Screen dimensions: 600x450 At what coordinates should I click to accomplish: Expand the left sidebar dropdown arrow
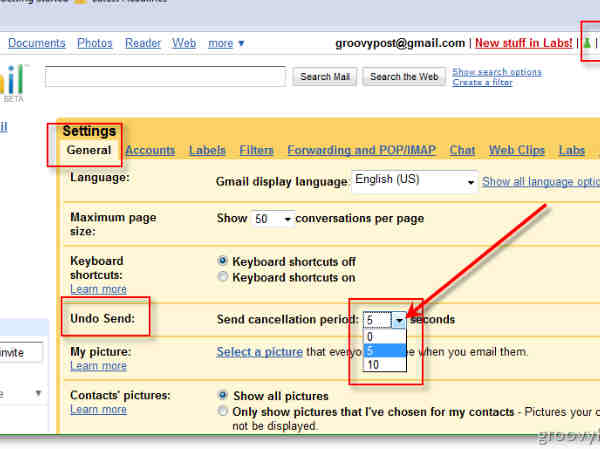tap(38, 393)
